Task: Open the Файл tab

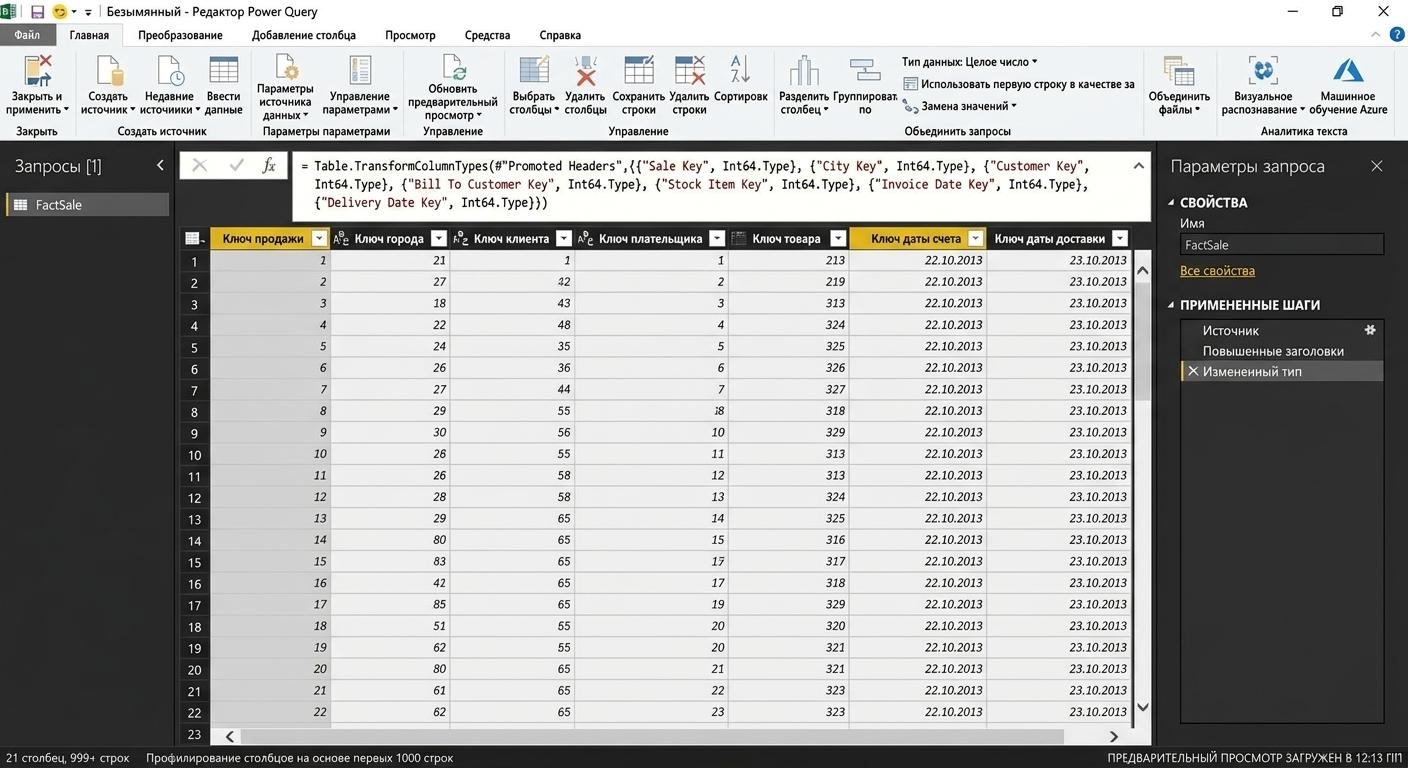Action: pos(27,35)
